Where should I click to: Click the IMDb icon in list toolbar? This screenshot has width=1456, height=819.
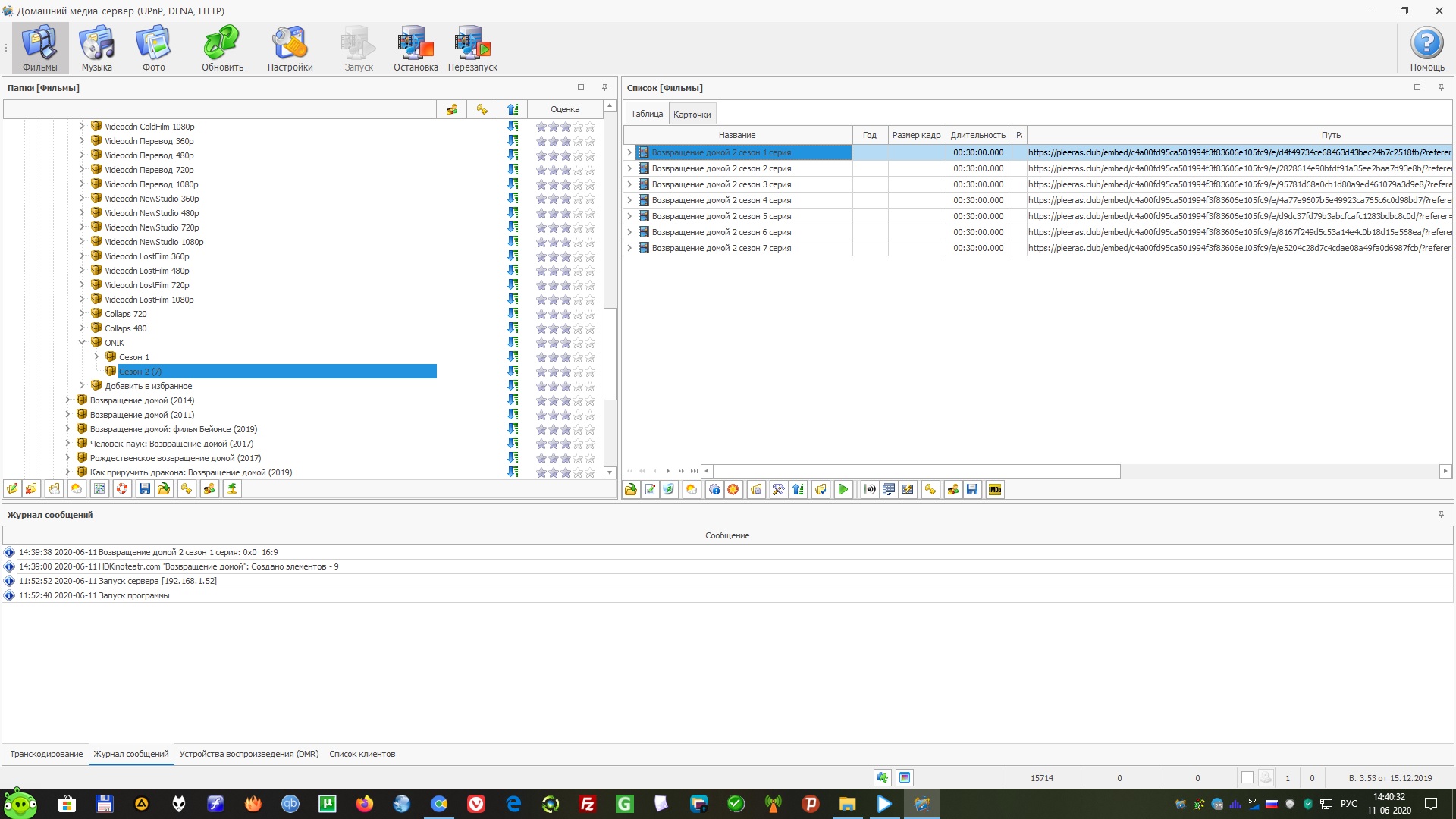(995, 490)
